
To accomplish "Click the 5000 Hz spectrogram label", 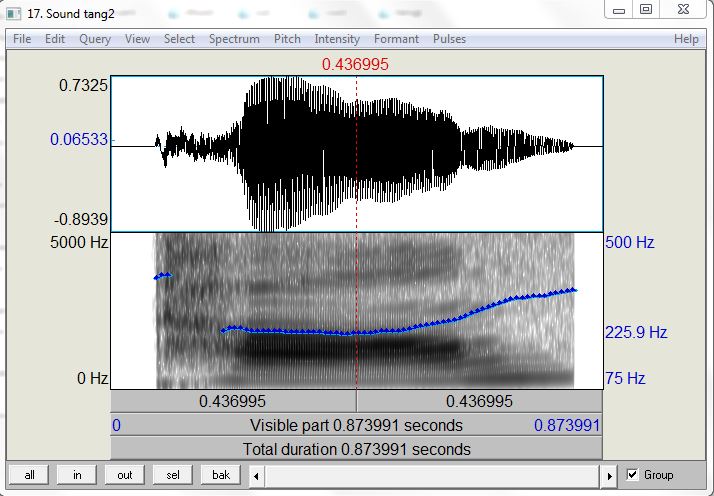I will tap(79, 242).
